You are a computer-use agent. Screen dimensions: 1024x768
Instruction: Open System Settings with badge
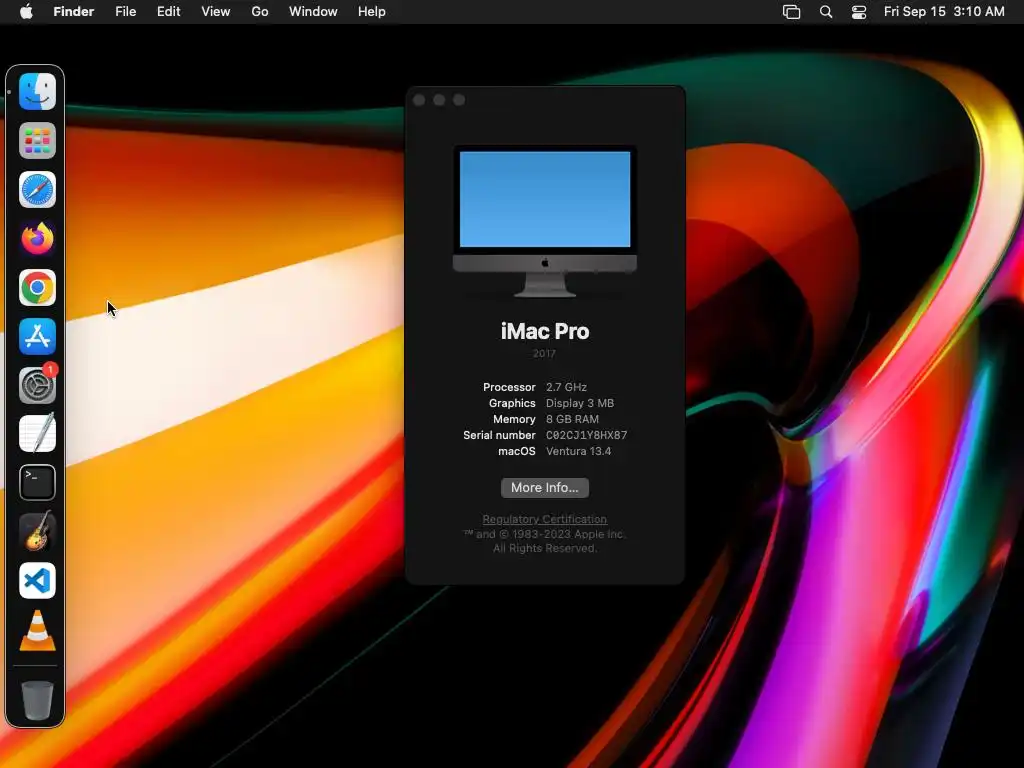tap(37, 385)
